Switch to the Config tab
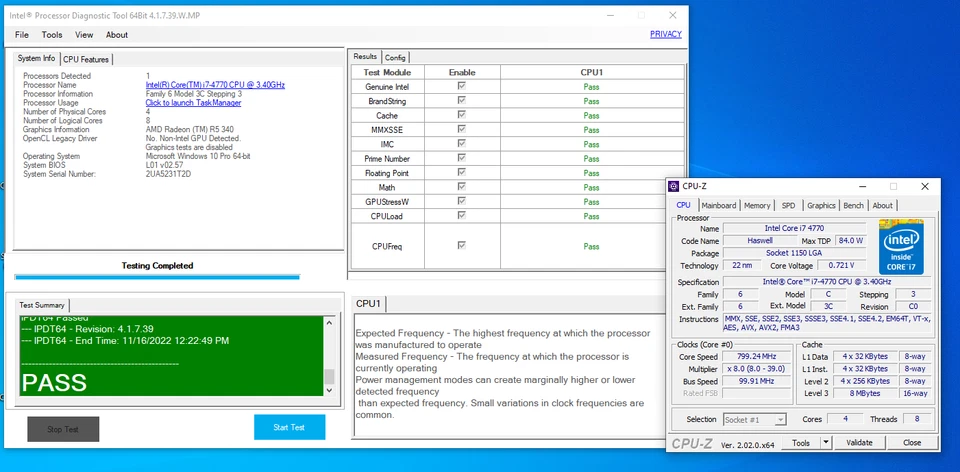The image size is (960, 472). (395, 58)
